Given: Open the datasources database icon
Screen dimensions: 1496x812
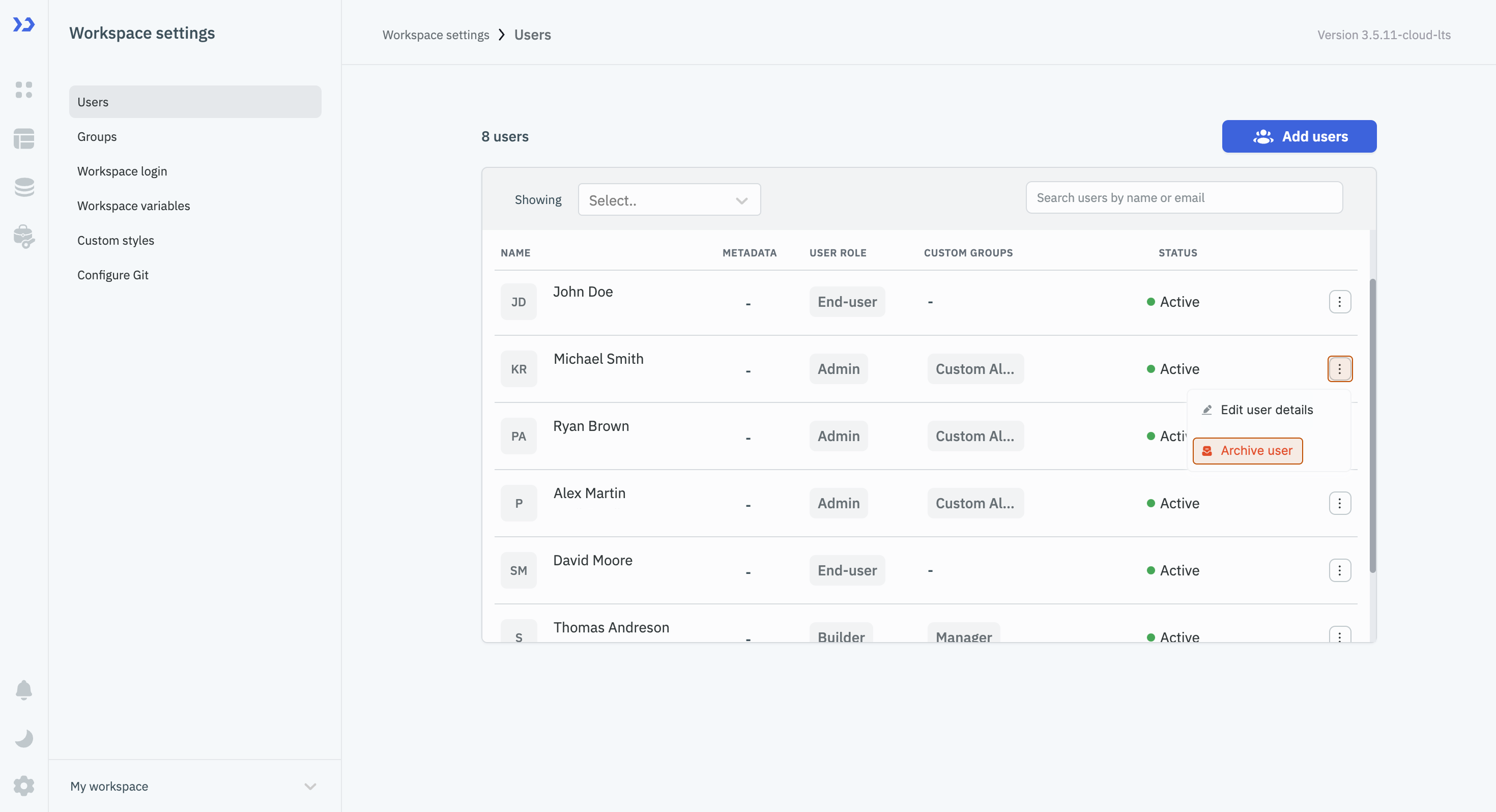Looking at the screenshot, I should 24,187.
